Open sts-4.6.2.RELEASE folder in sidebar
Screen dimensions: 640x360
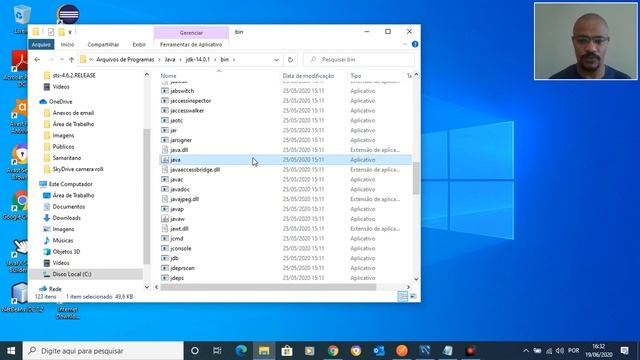(x=74, y=76)
